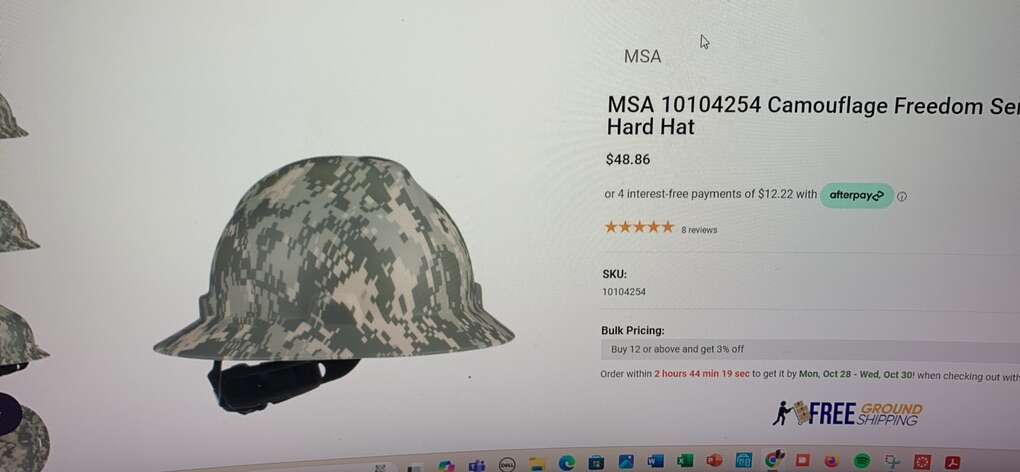Launch File Explorer from the taskbar
The width and height of the screenshot is (1020, 472).
(537, 464)
